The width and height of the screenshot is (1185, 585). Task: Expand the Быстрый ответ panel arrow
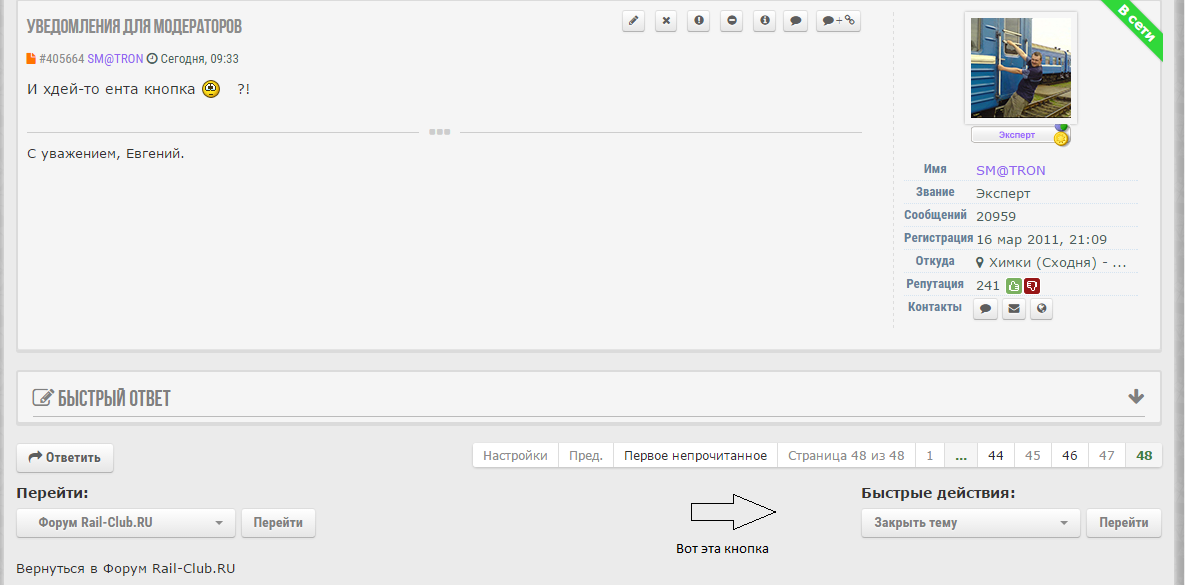(1135, 397)
